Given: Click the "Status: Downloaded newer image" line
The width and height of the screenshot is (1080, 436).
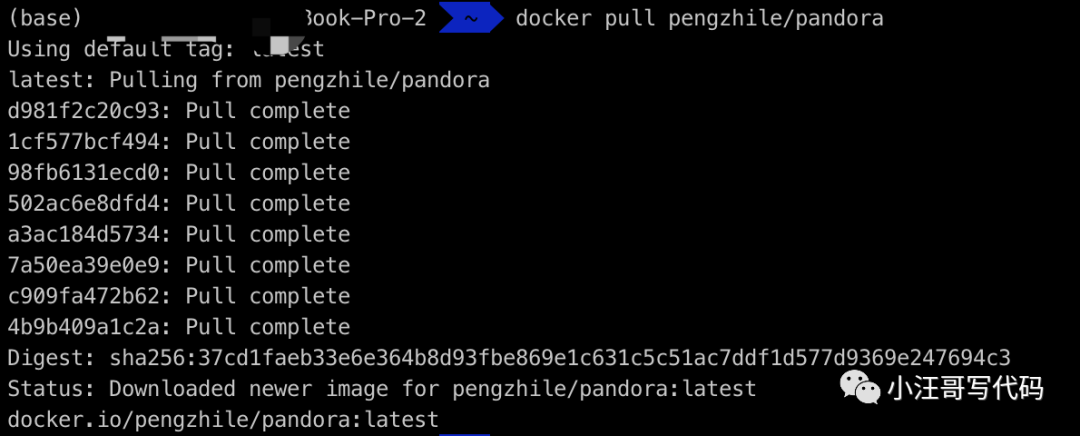Looking at the screenshot, I should pos(381,388).
